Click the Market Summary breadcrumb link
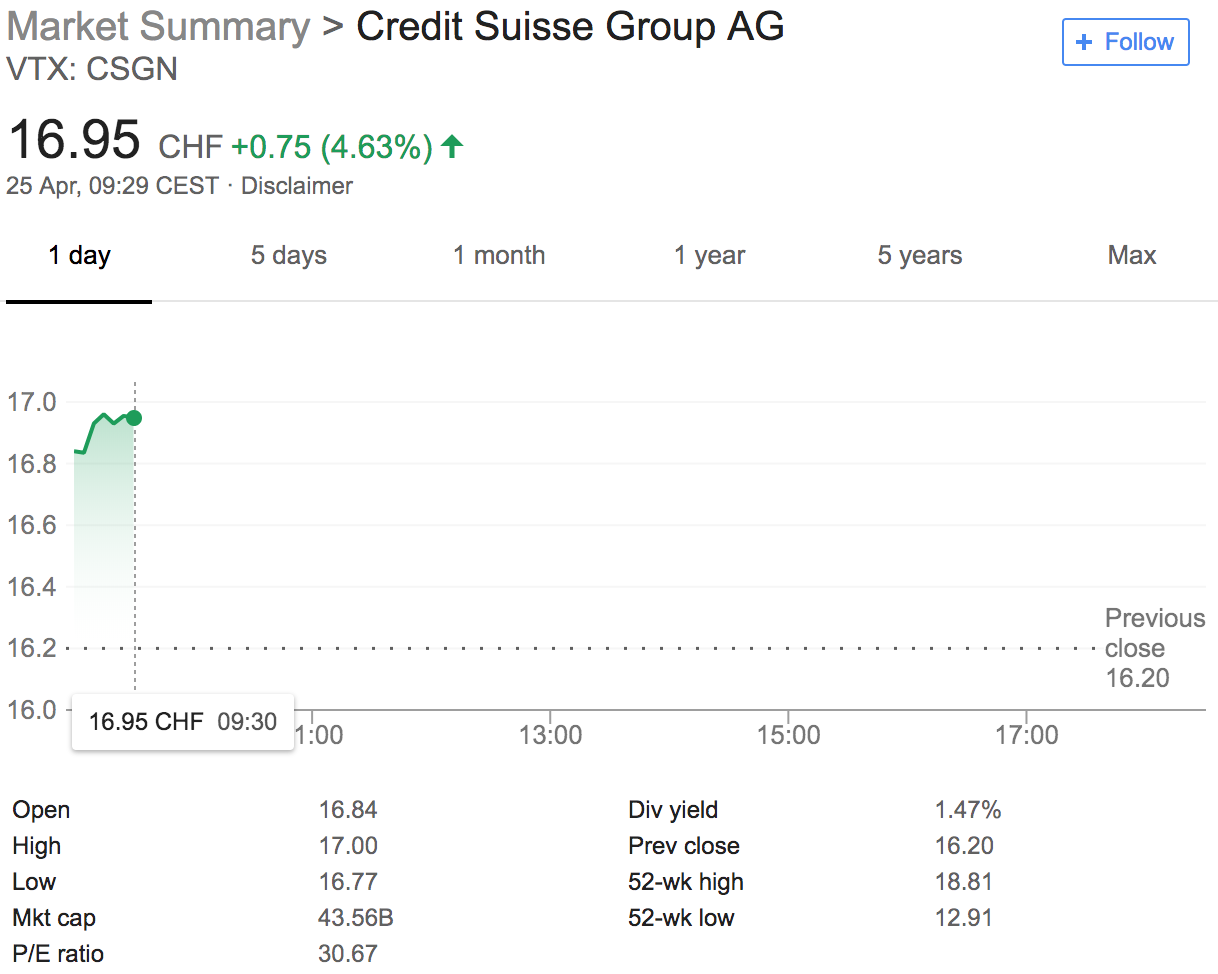 (158, 27)
